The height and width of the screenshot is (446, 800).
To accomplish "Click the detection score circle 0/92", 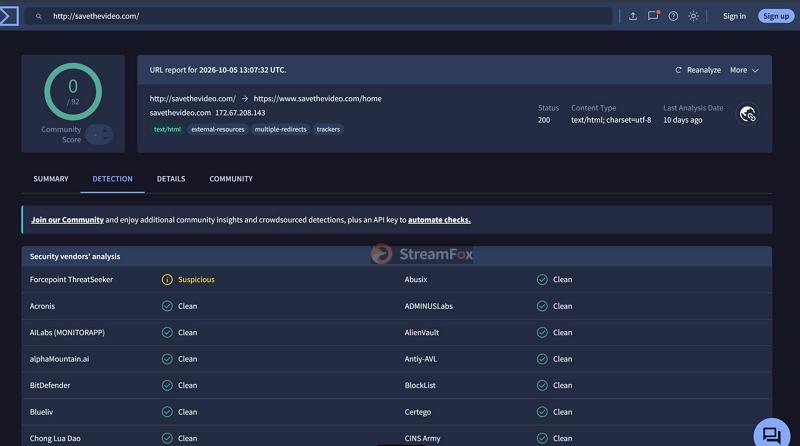I will [73, 92].
